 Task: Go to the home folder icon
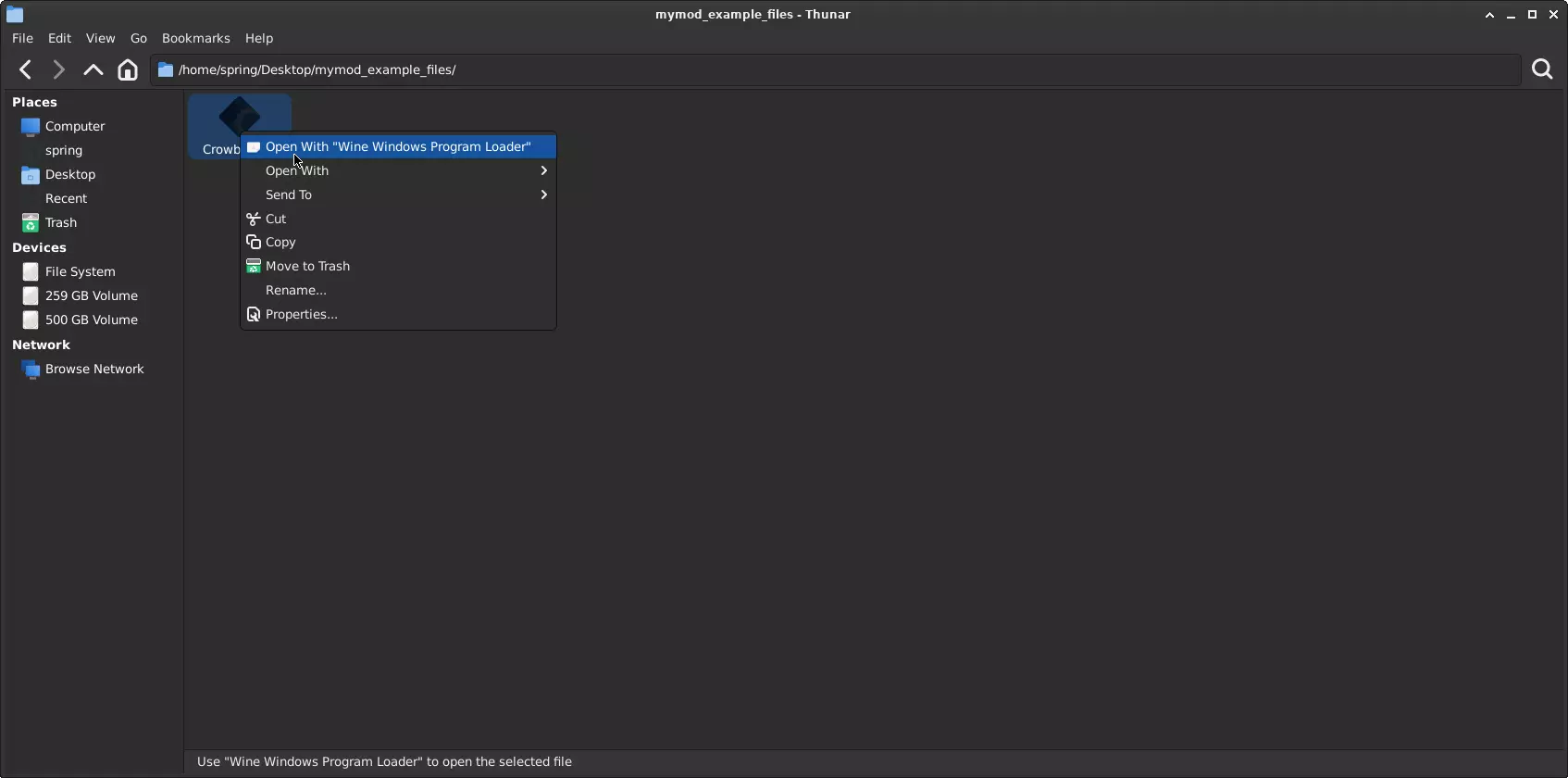click(x=128, y=69)
